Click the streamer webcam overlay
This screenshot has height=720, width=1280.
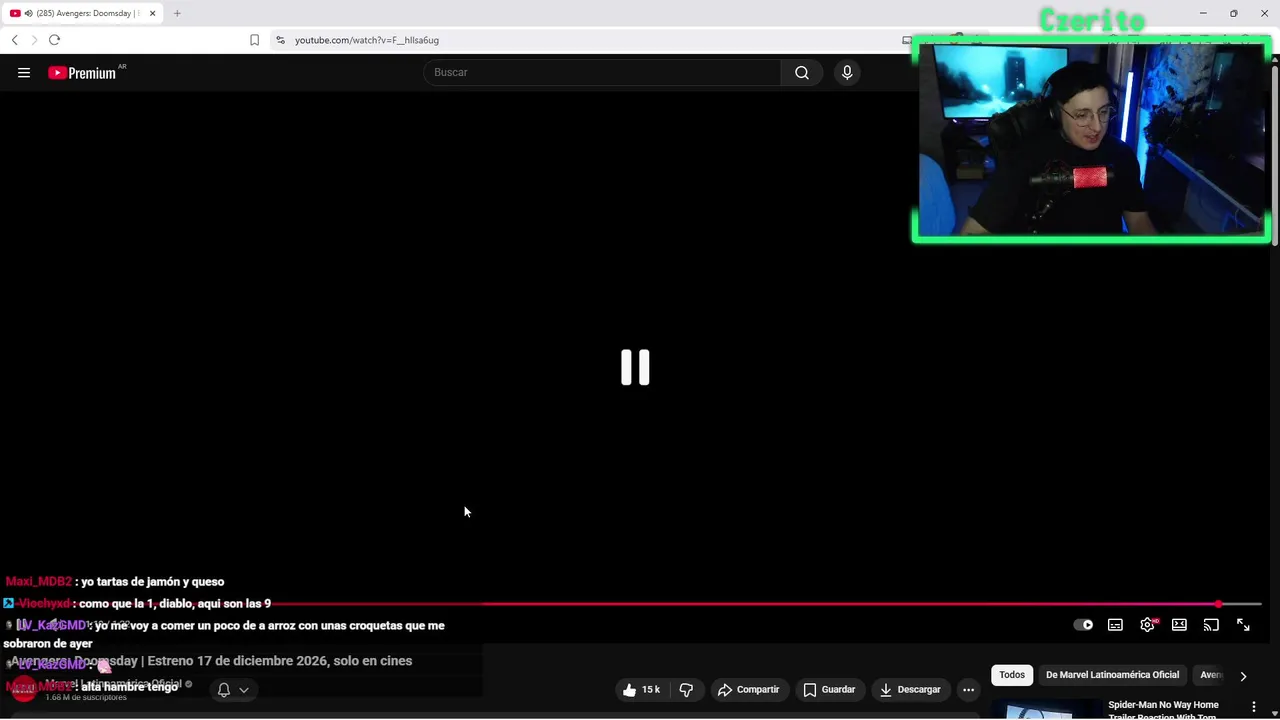point(1091,140)
